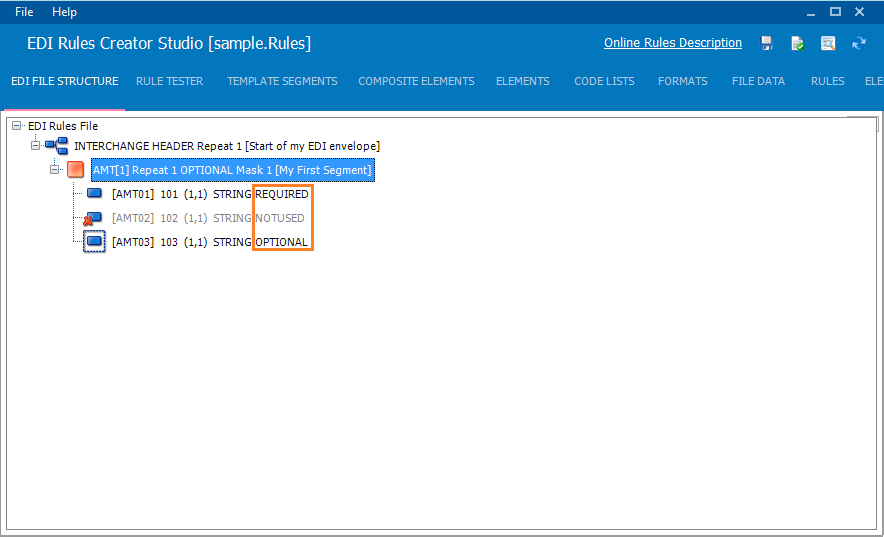The image size is (884, 537).
Task: Open the FILE DATA tab
Action: (x=758, y=81)
